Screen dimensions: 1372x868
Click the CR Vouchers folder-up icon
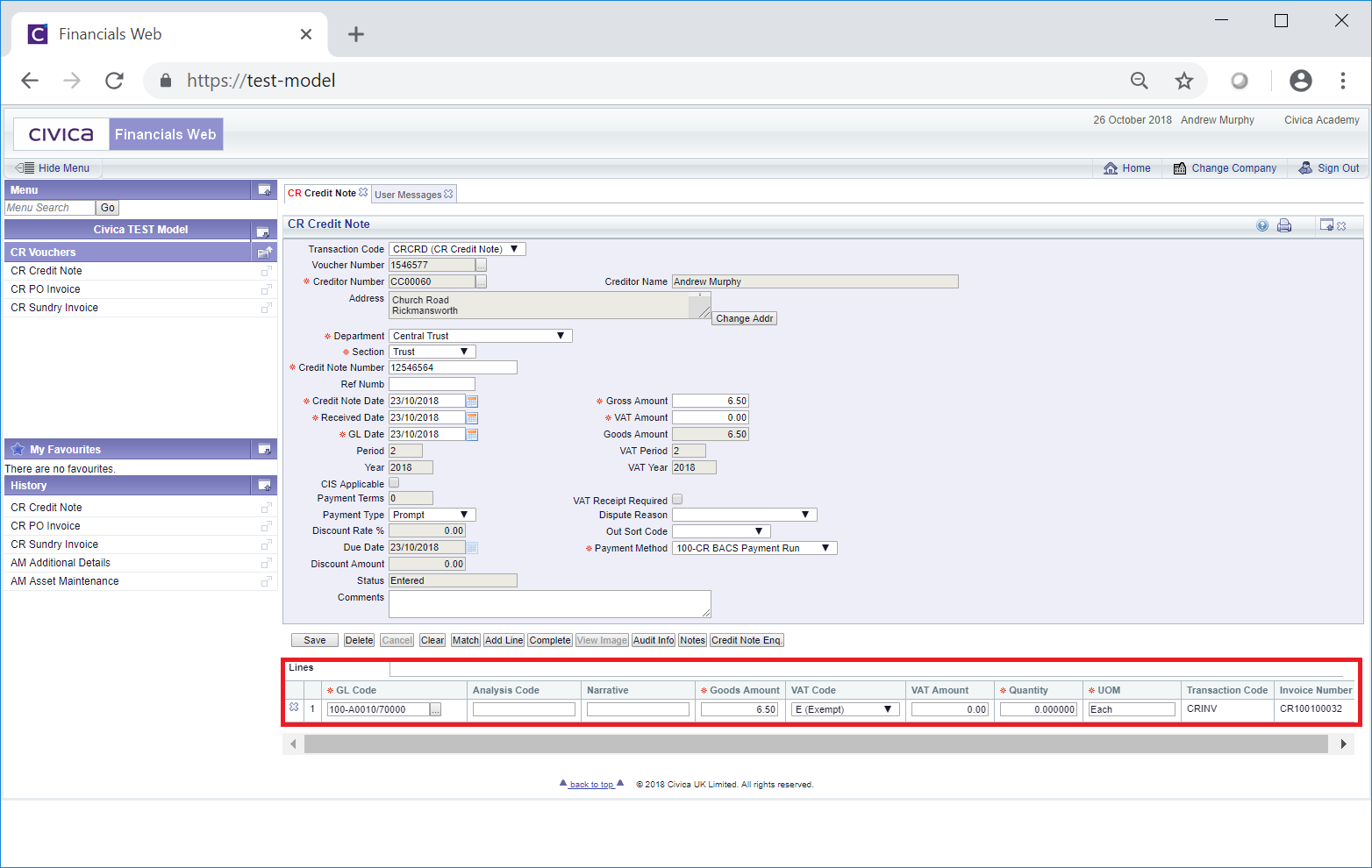264,253
